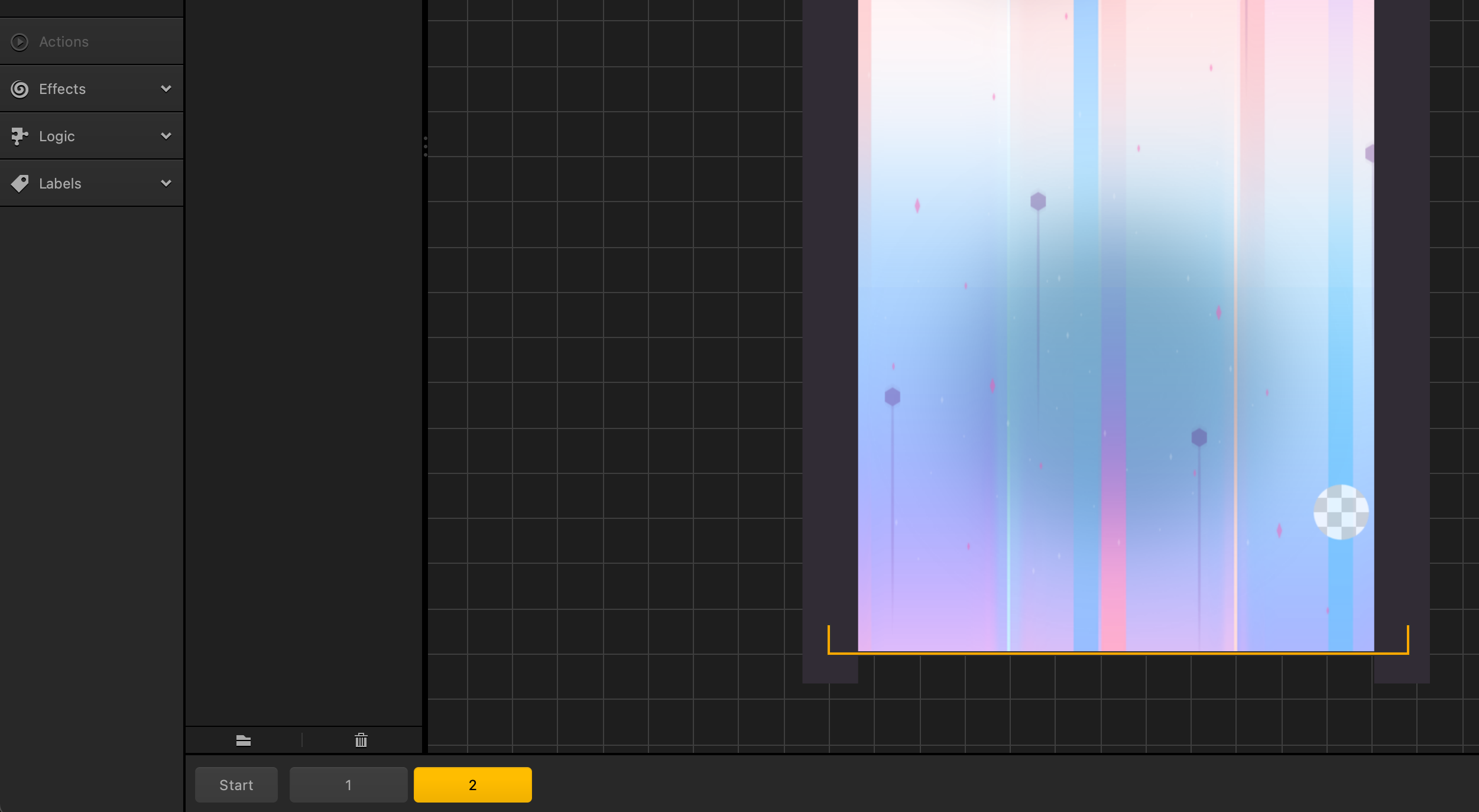Viewport: 1479px width, 812px height.
Task: Click the trash can delete icon
Action: tap(361, 740)
